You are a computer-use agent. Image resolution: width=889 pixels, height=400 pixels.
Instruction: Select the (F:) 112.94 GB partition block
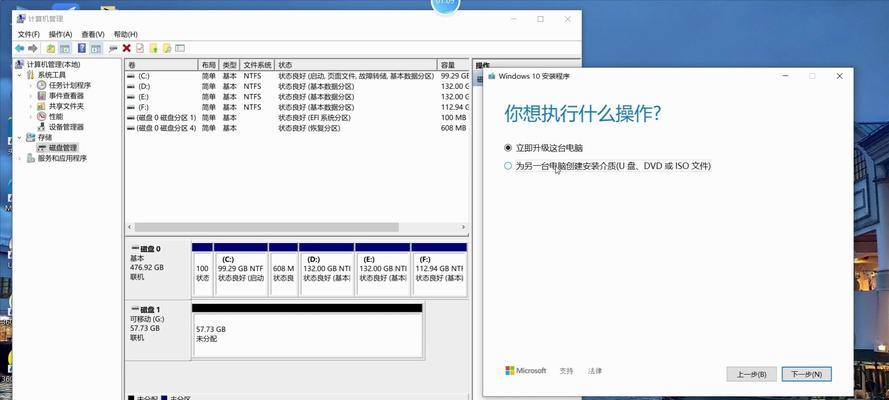click(x=439, y=270)
